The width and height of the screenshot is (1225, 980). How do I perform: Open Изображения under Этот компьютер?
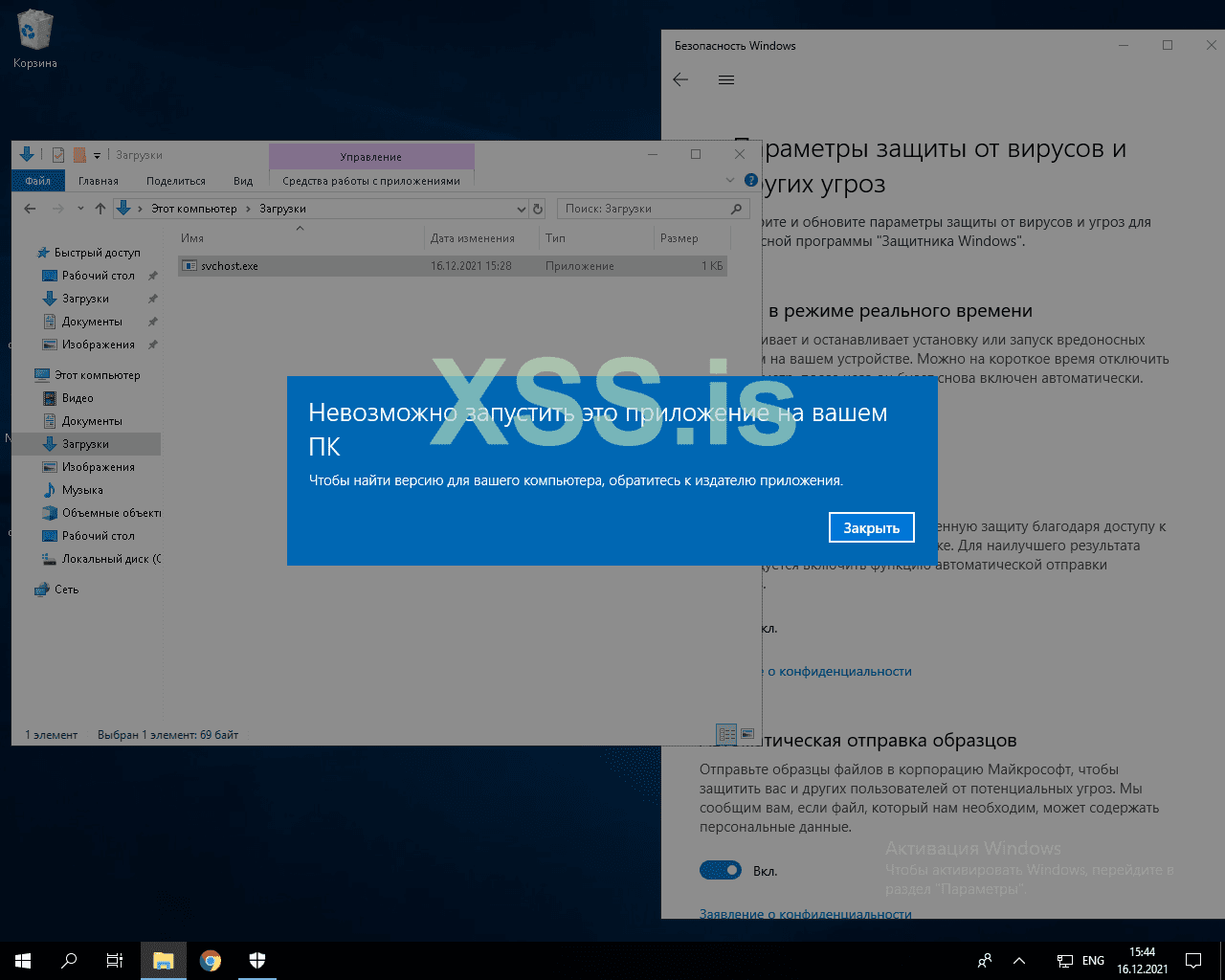(89, 467)
